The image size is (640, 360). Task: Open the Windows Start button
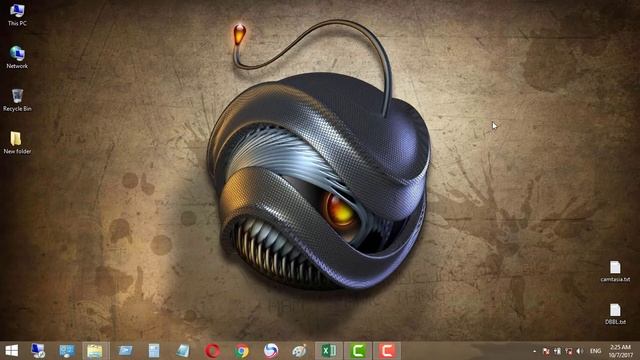click(x=11, y=351)
